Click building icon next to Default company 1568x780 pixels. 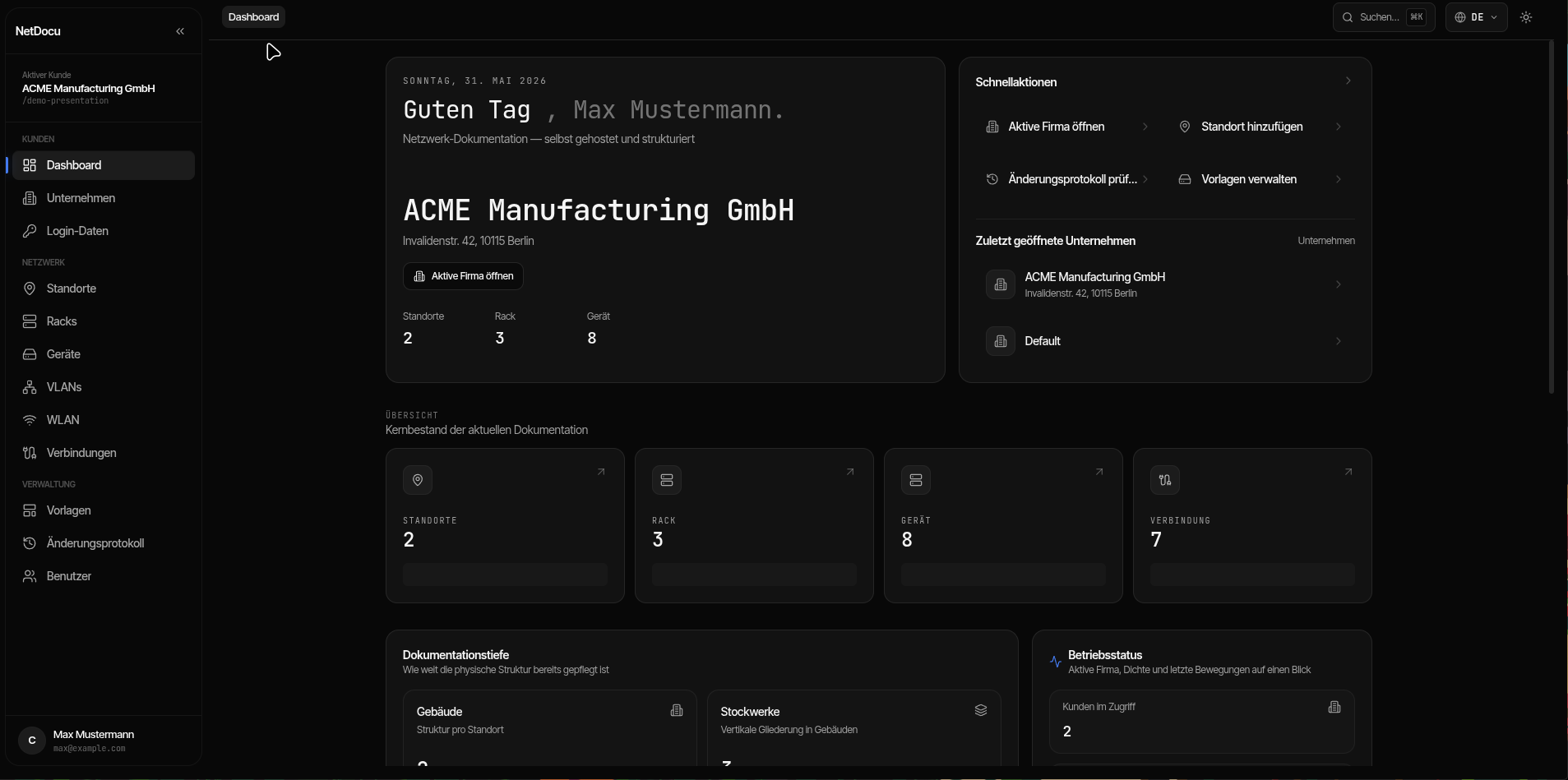point(1001,341)
